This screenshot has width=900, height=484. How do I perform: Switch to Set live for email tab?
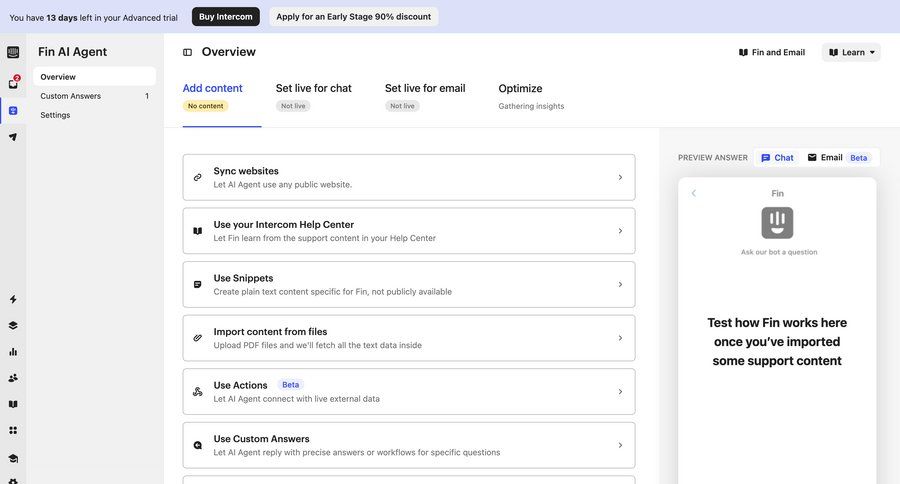[425, 88]
